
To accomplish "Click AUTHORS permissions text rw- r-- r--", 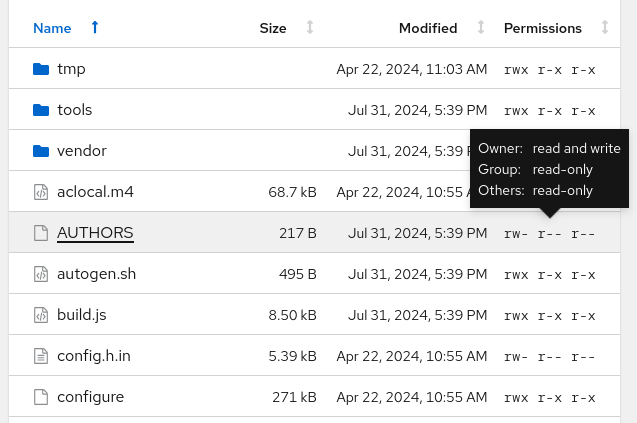I will [549, 234].
